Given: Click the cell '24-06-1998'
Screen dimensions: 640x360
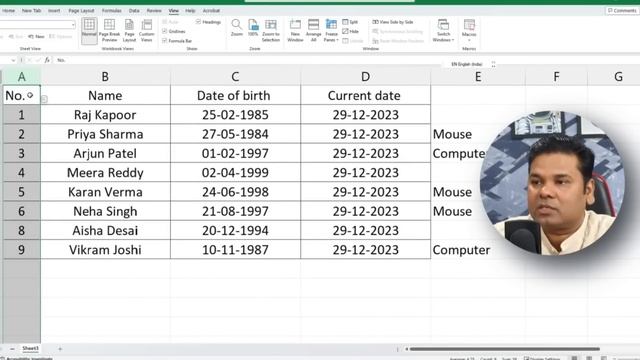Looking at the screenshot, I should [x=235, y=192].
